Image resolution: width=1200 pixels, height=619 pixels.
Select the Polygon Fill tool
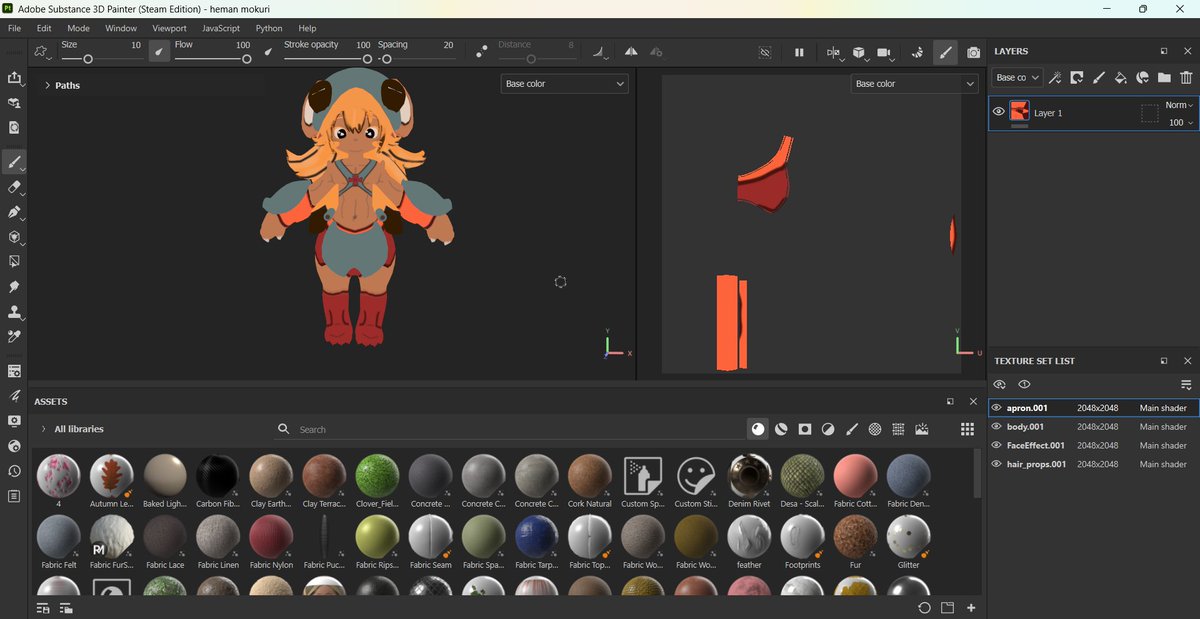click(14, 238)
